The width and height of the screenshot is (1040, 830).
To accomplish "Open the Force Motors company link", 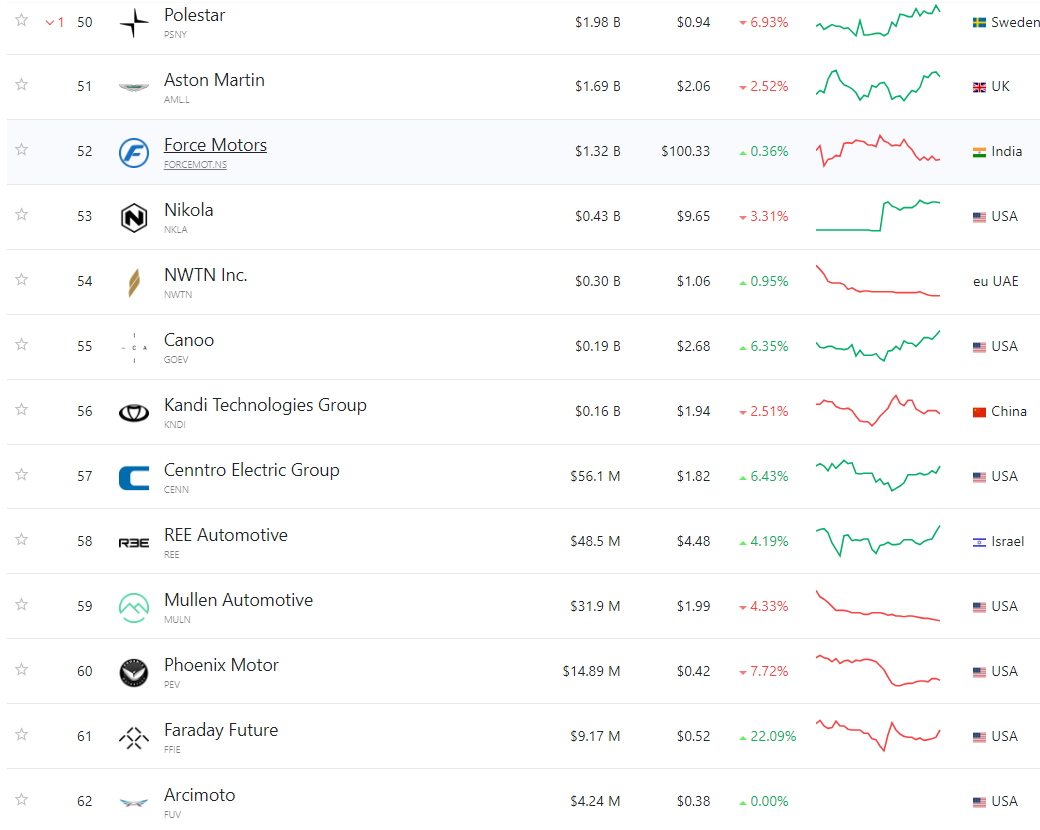I will (x=216, y=145).
